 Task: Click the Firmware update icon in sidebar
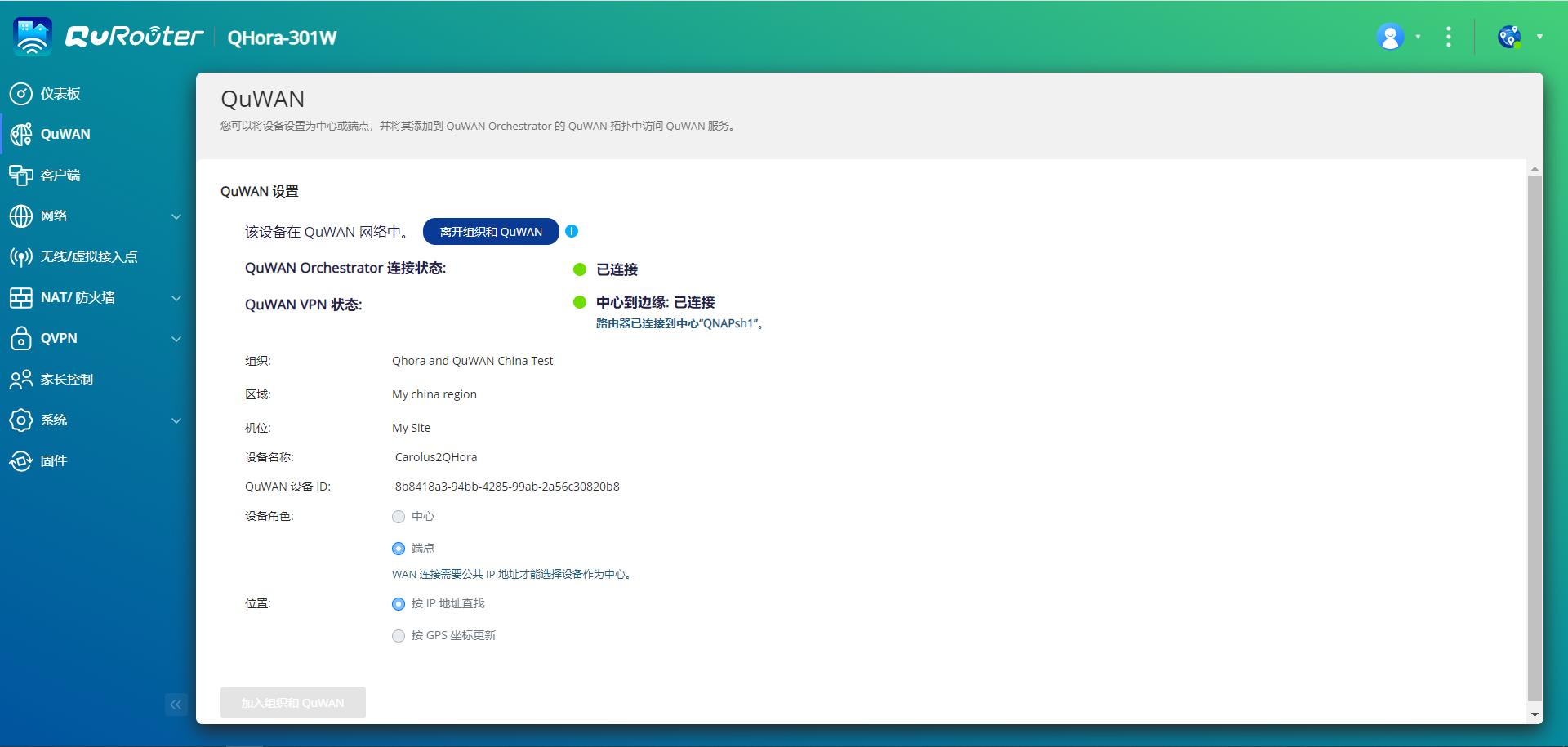pos(21,461)
